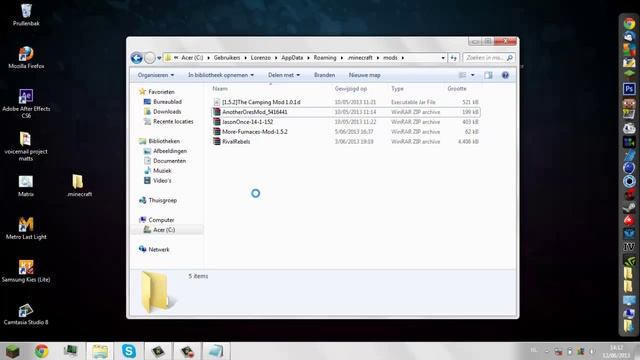Select Favorieten in the navigation pane
This screenshot has height=360, width=640.
pos(161,92)
